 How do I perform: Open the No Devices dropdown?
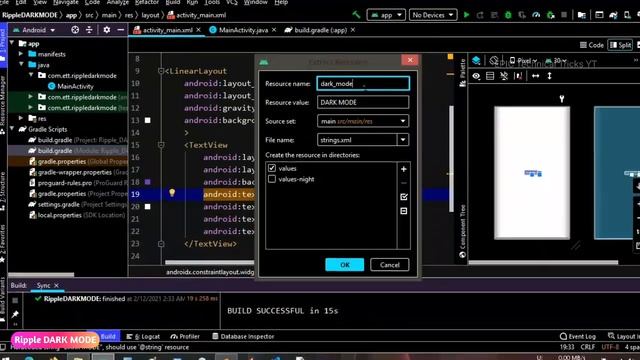tap(433, 15)
